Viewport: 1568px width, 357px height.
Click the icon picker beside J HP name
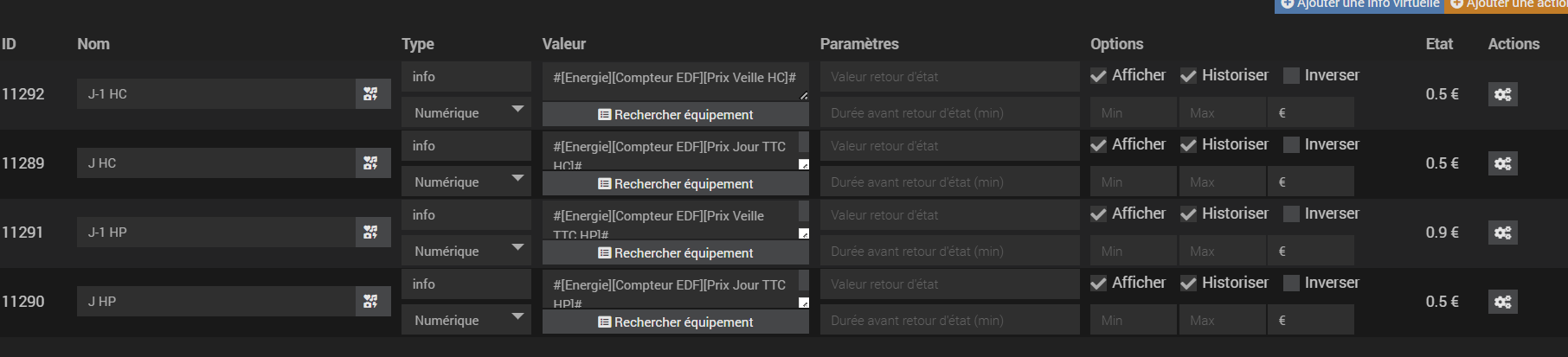(371, 302)
